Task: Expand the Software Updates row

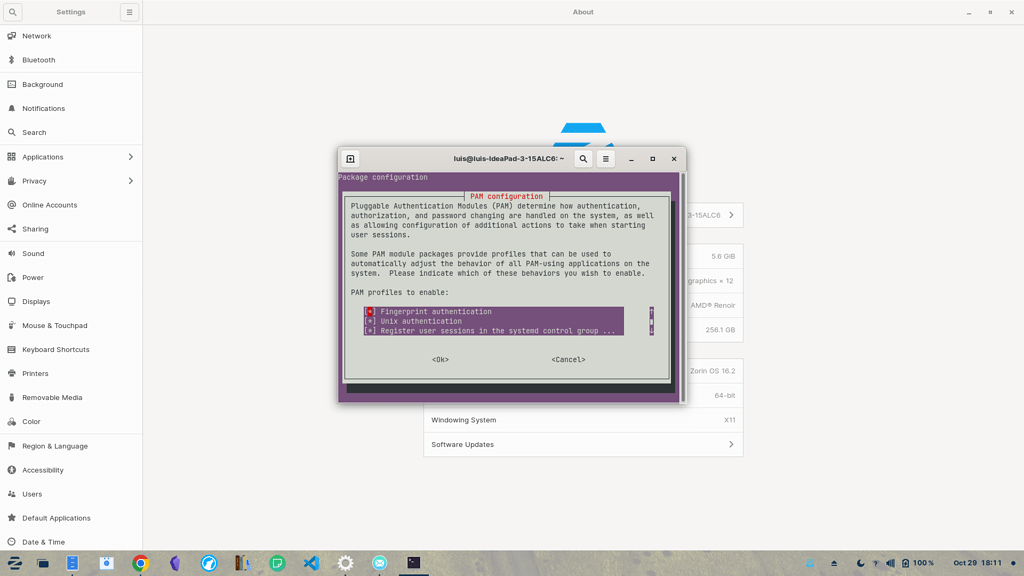Action: click(x=583, y=444)
